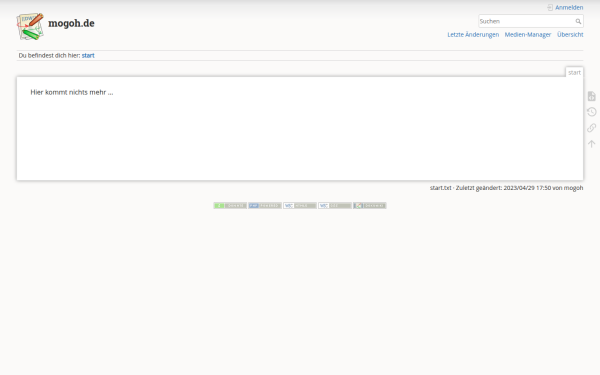Jump back to top arrow icon
The width and height of the screenshot is (600, 375).
point(592,144)
